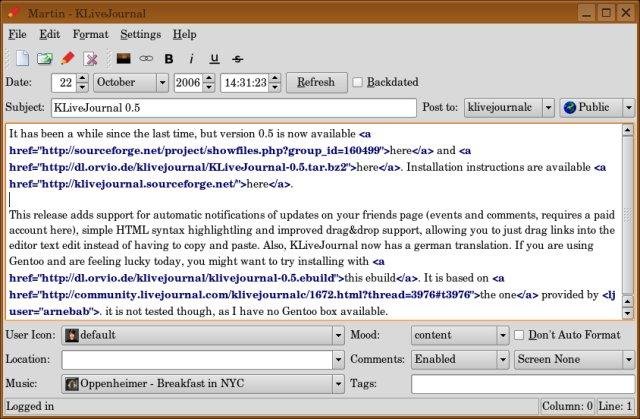Insert an image with the picture icon
Screen dimensions: 640x419
tap(123, 58)
